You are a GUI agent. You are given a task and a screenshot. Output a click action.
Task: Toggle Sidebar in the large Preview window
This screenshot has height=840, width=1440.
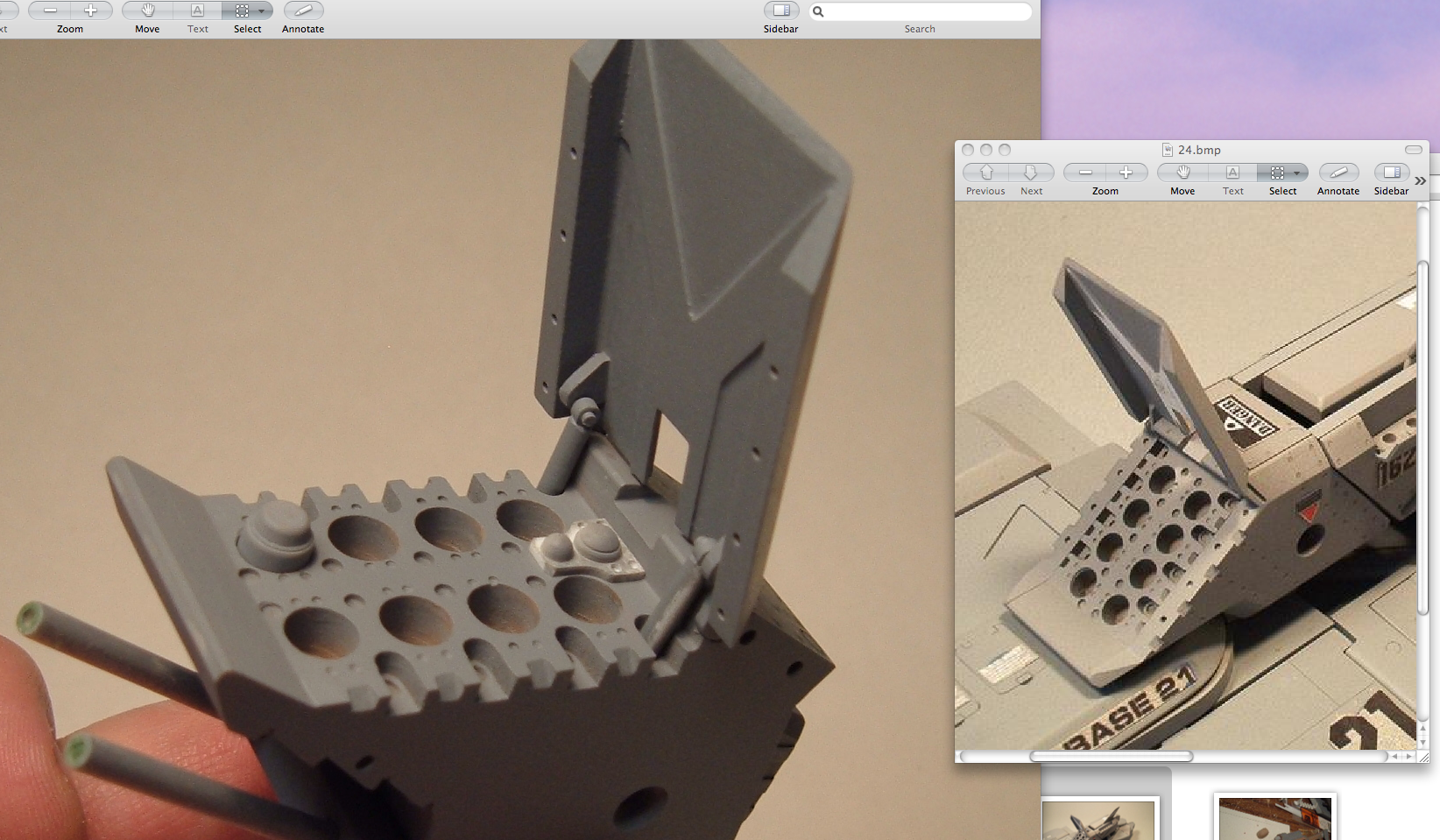(781, 11)
